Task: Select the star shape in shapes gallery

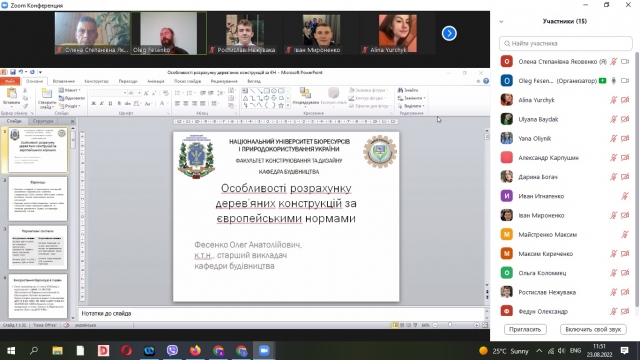Action: (x=281, y=105)
